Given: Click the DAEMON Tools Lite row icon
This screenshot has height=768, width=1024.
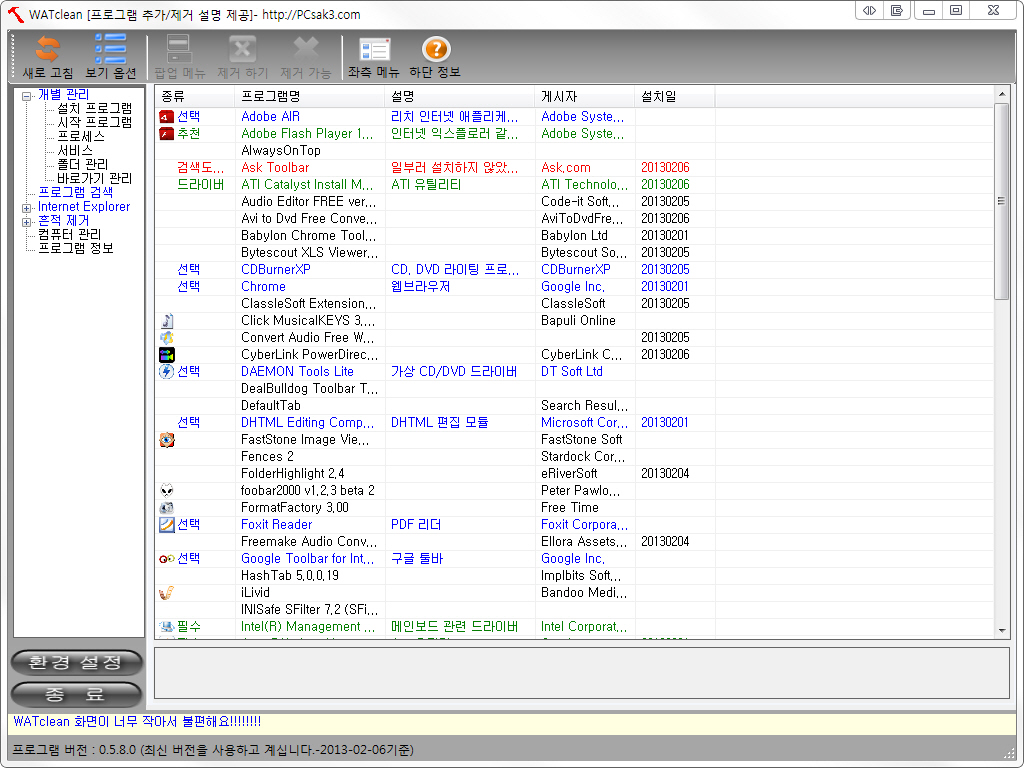Looking at the screenshot, I should point(167,372).
